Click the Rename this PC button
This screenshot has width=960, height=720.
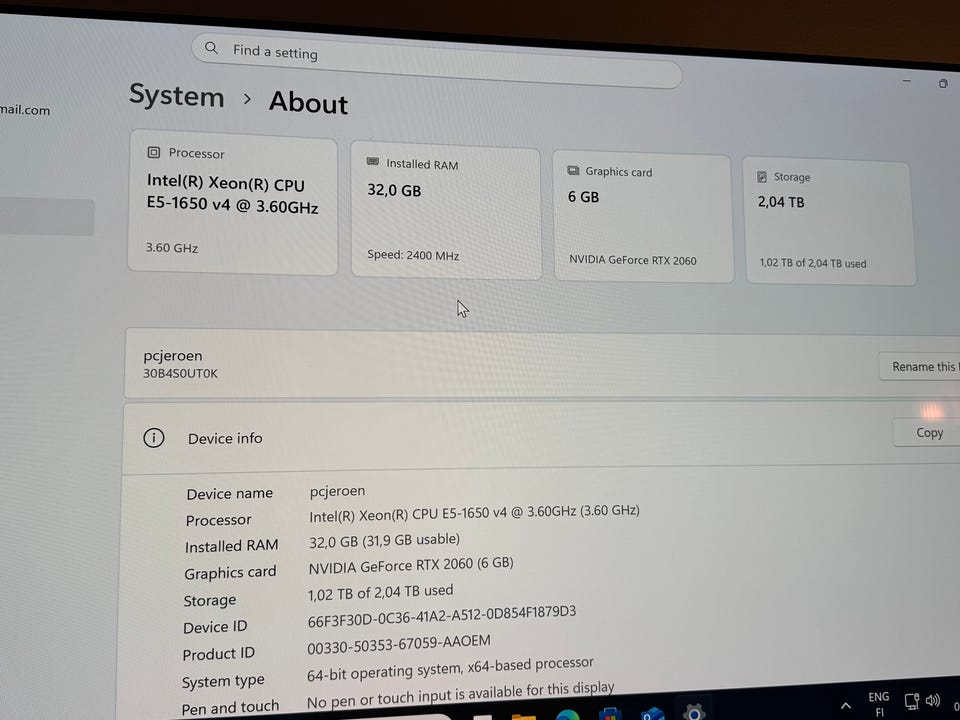(x=920, y=367)
